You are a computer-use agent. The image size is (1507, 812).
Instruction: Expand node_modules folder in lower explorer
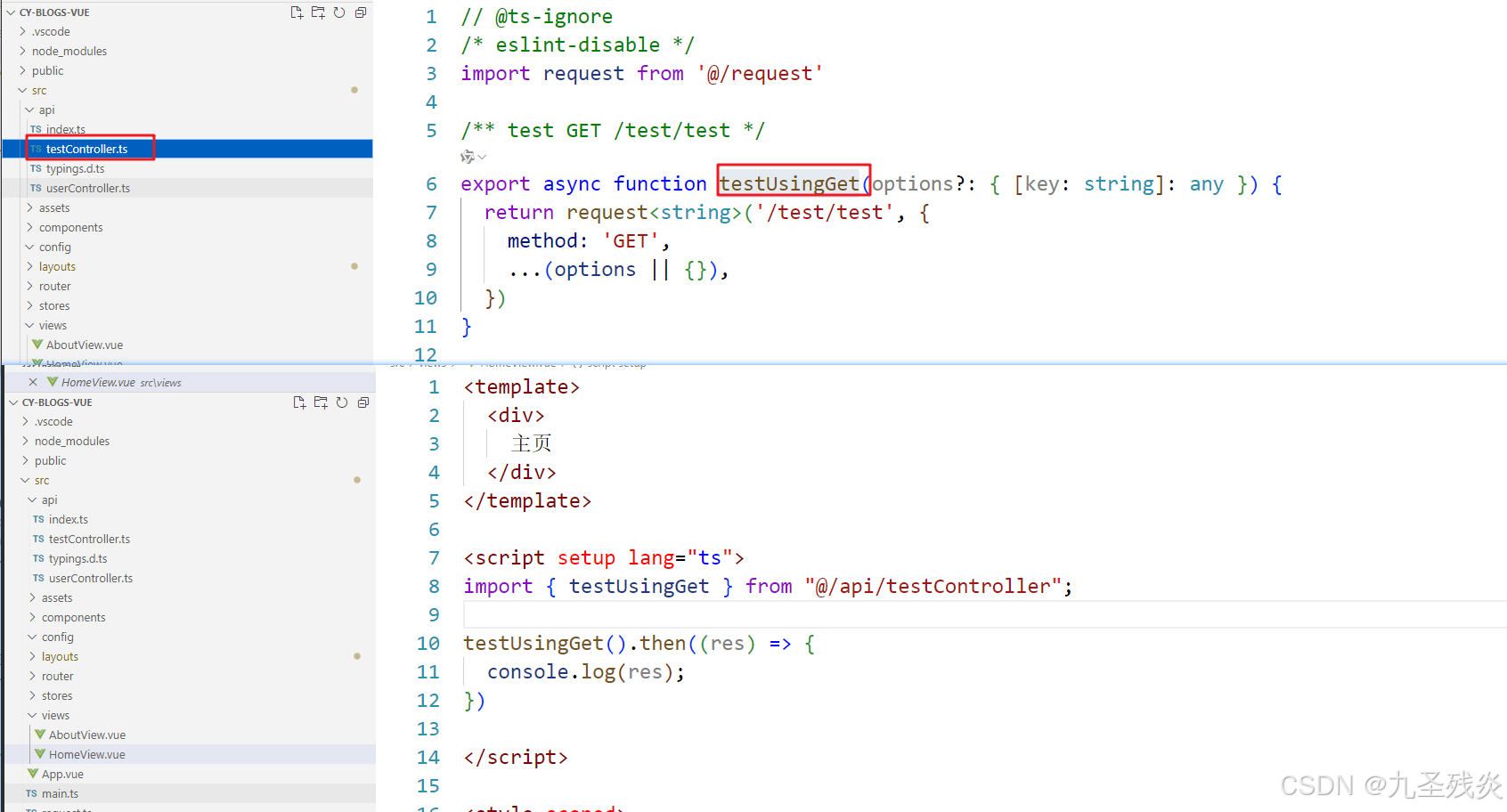point(191,442)
